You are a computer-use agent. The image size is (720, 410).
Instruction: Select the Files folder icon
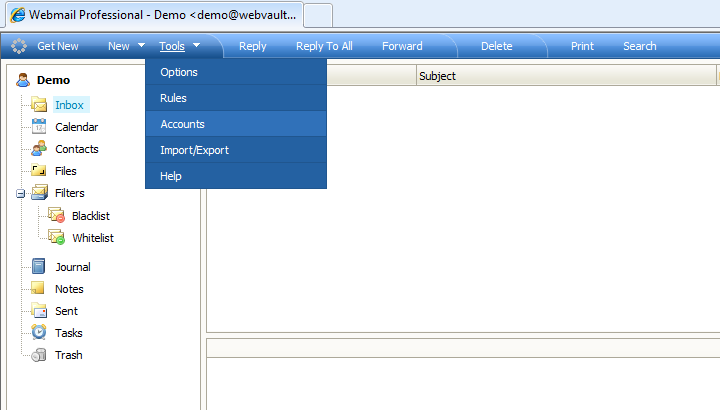tap(39, 171)
